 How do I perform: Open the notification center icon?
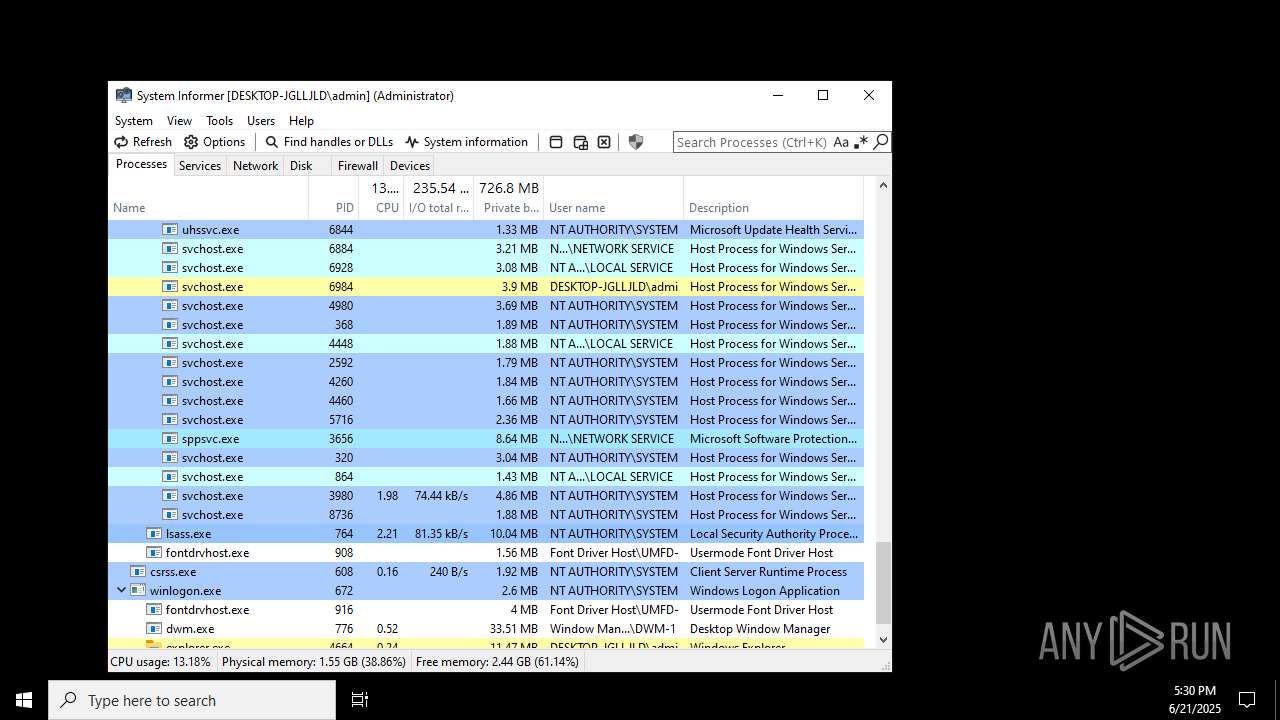[1247, 700]
